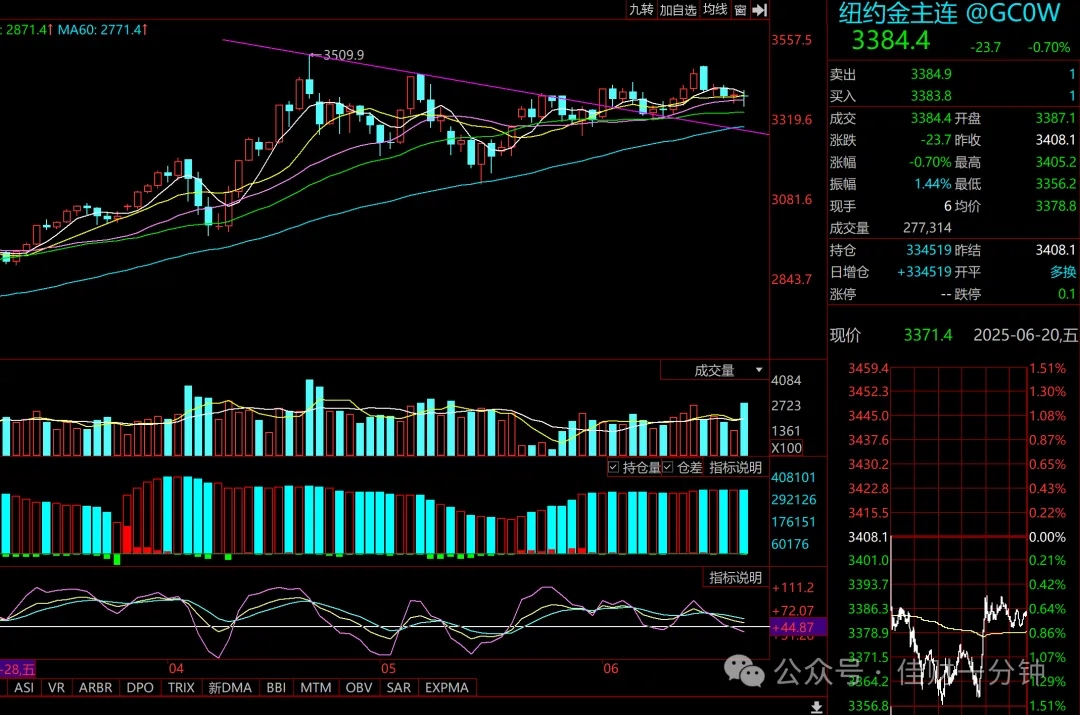Select the EXPMA indicator tab
Image resolution: width=1080 pixels, height=715 pixels.
point(446,687)
